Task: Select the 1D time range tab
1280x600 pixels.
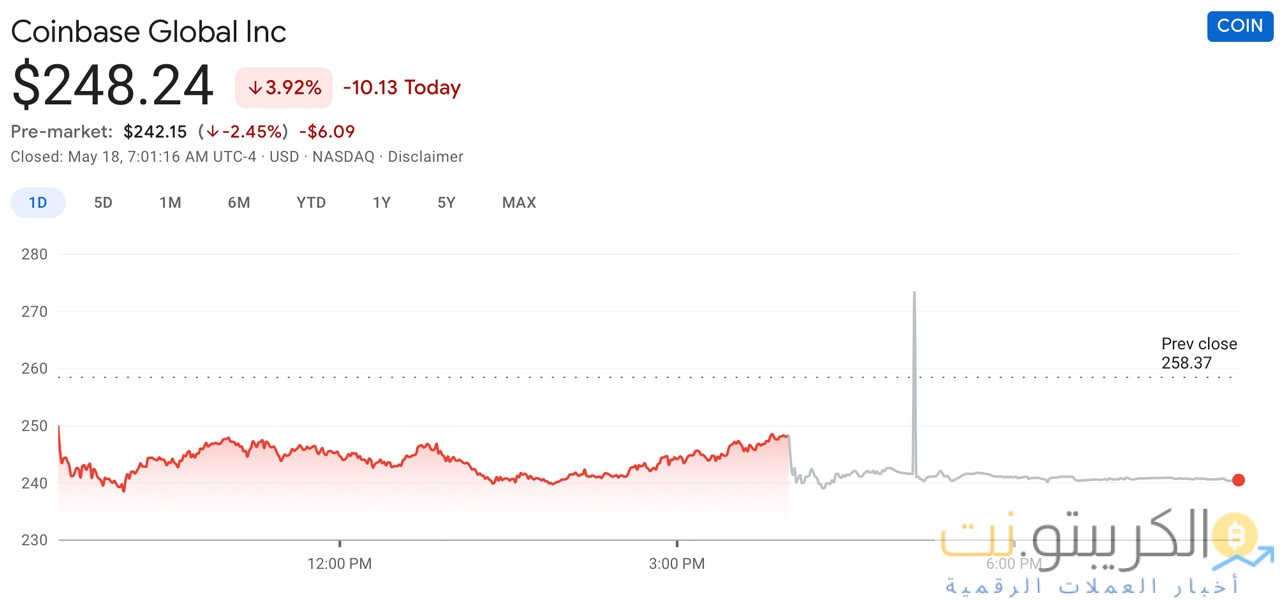Action: coord(38,203)
